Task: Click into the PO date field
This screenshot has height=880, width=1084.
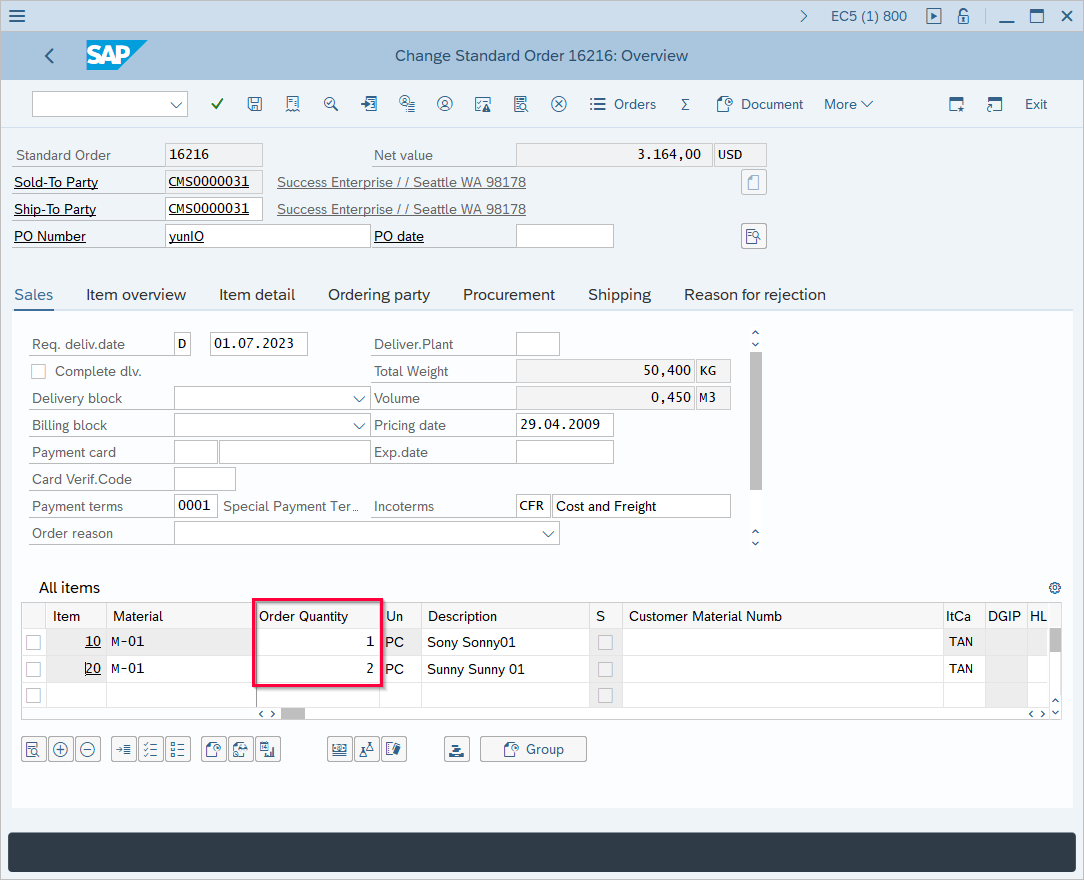Action: [x=564, y=236]
